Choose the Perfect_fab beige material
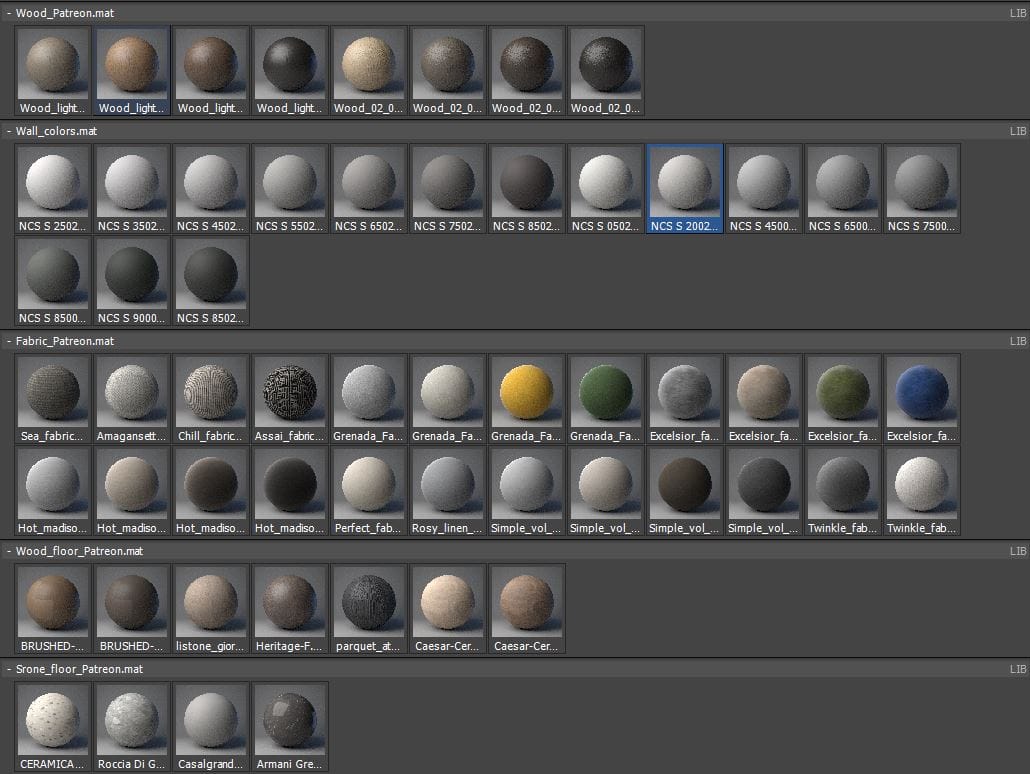The height and width of the screenshot is (774, 1030). pos(369,484)
